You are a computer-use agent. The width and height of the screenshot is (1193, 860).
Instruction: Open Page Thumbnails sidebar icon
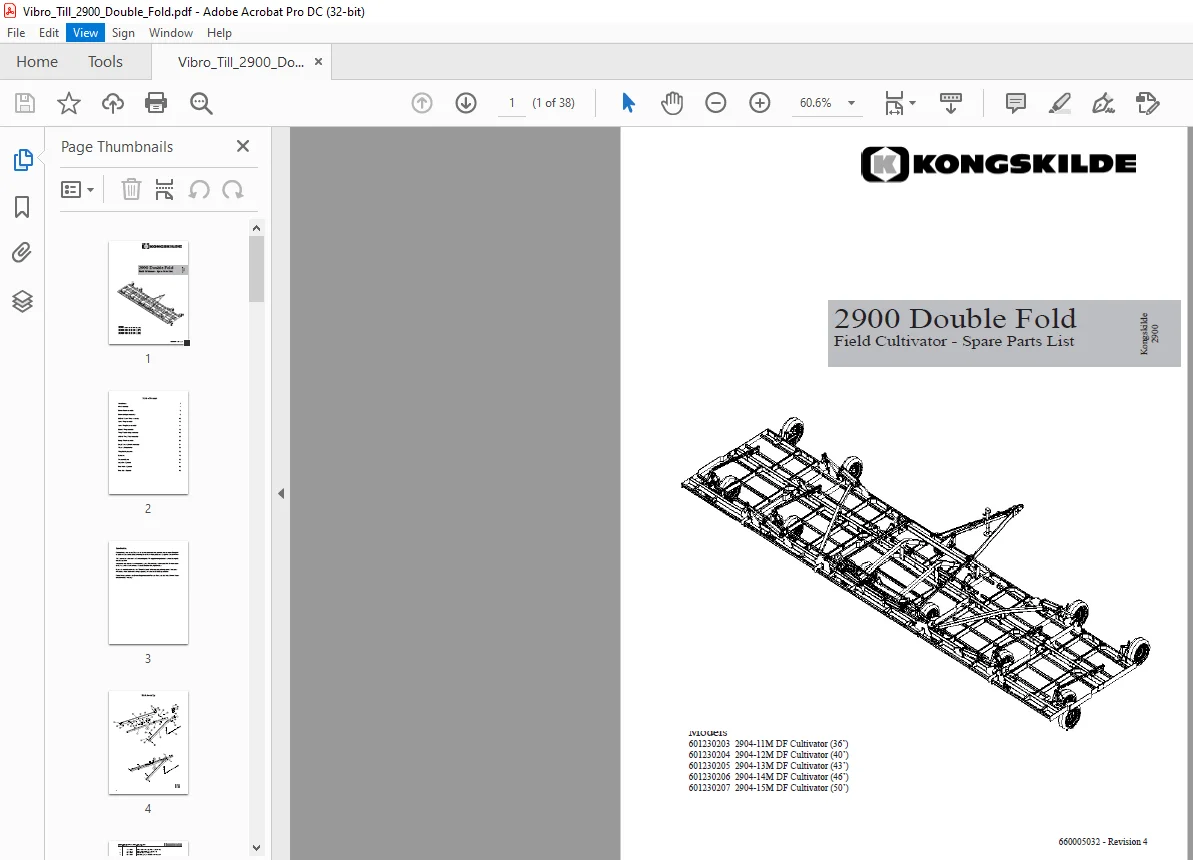pos(23,160)
